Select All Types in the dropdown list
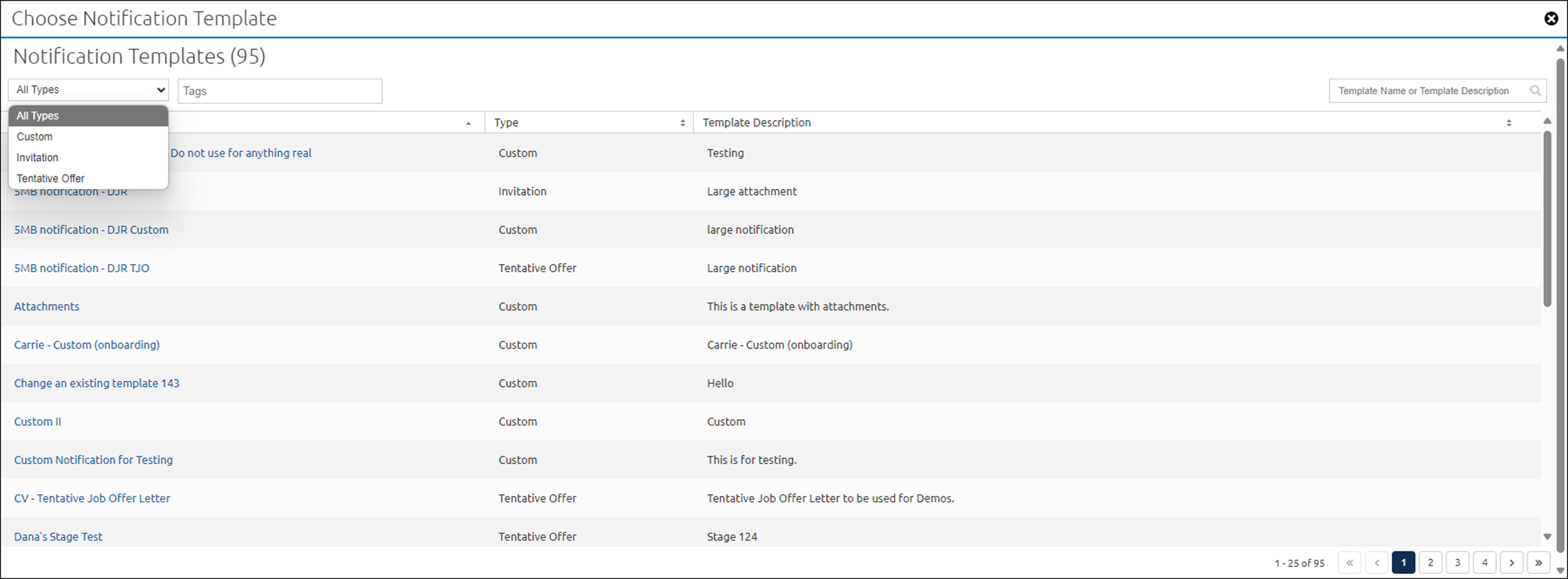The width and height of the screenshot is (1568, 579). point(88,116)
